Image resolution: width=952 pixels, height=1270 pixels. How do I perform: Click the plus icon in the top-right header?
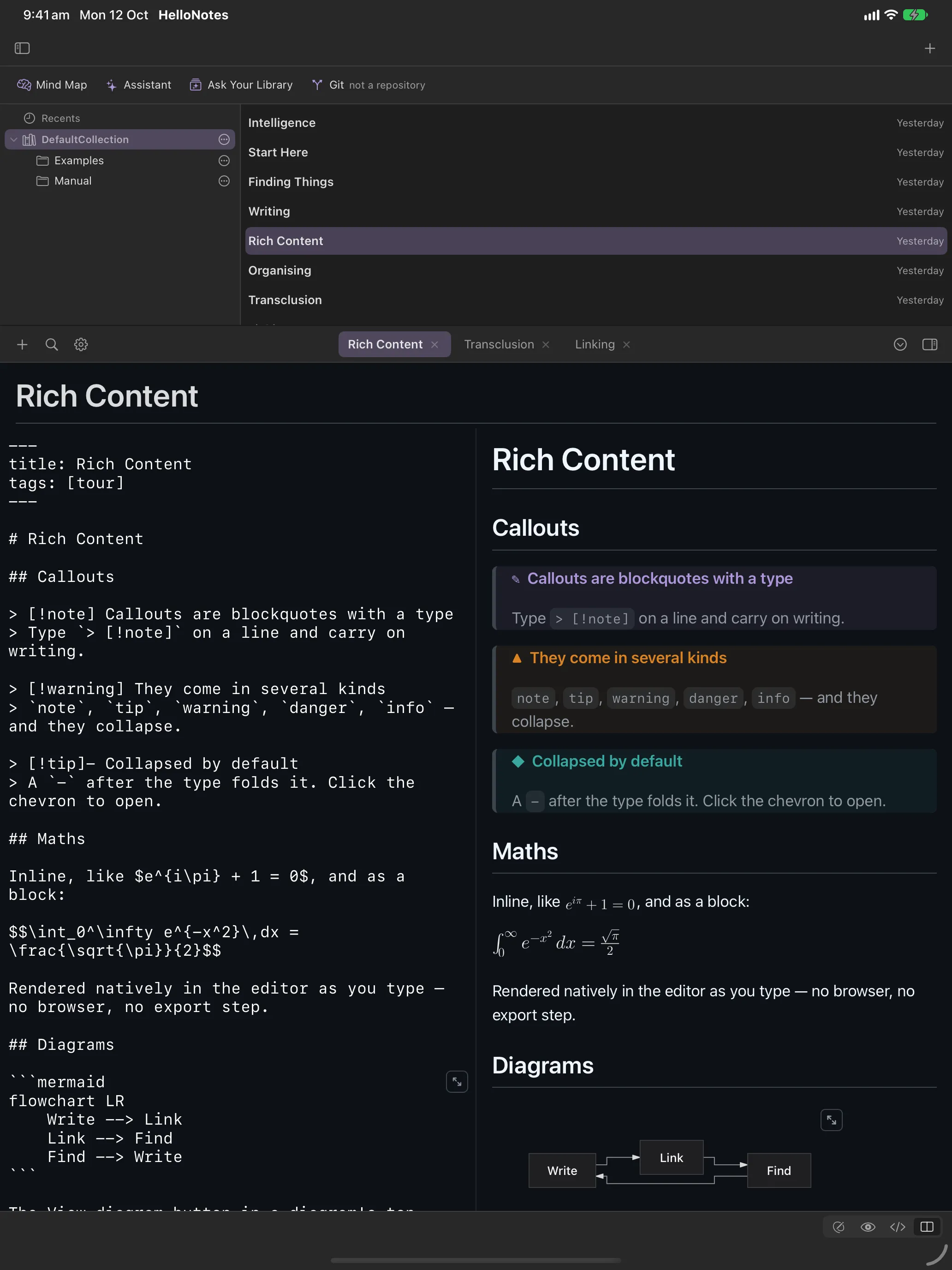click(x=929, y=48)
